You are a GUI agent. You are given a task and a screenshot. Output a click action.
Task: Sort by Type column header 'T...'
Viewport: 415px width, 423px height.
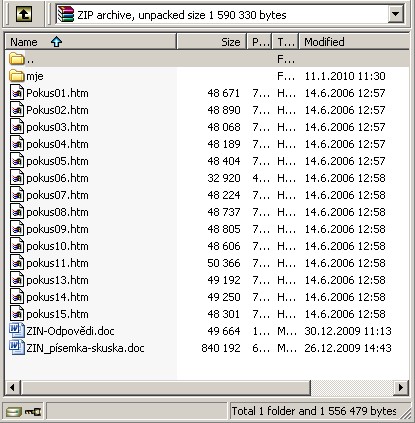pyautogui.click(x=286, y=42)
